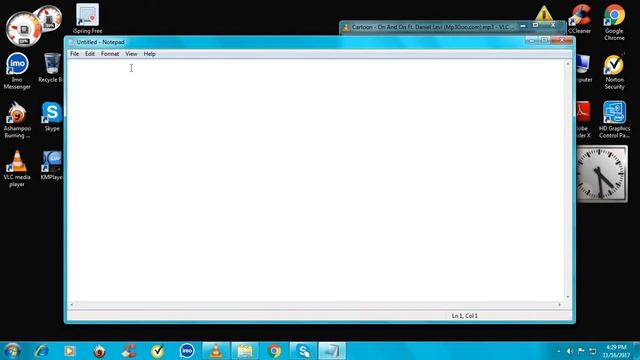The image size is (640, 360).
Task: Click the 'Untitled - Notepad' title bar
Action: point(294,42)
